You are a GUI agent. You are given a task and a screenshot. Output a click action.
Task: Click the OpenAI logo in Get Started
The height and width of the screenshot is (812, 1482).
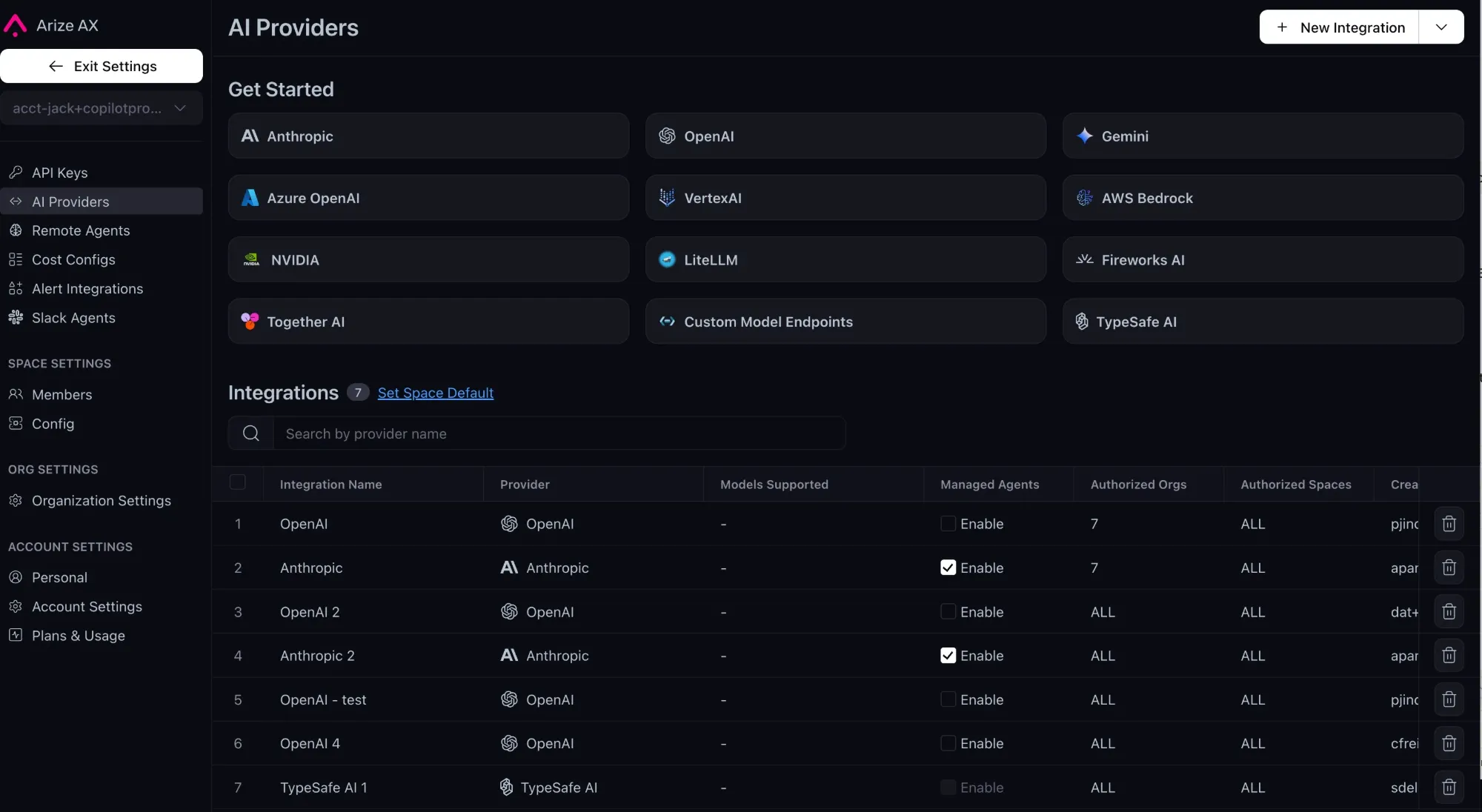tap(667, 136)
